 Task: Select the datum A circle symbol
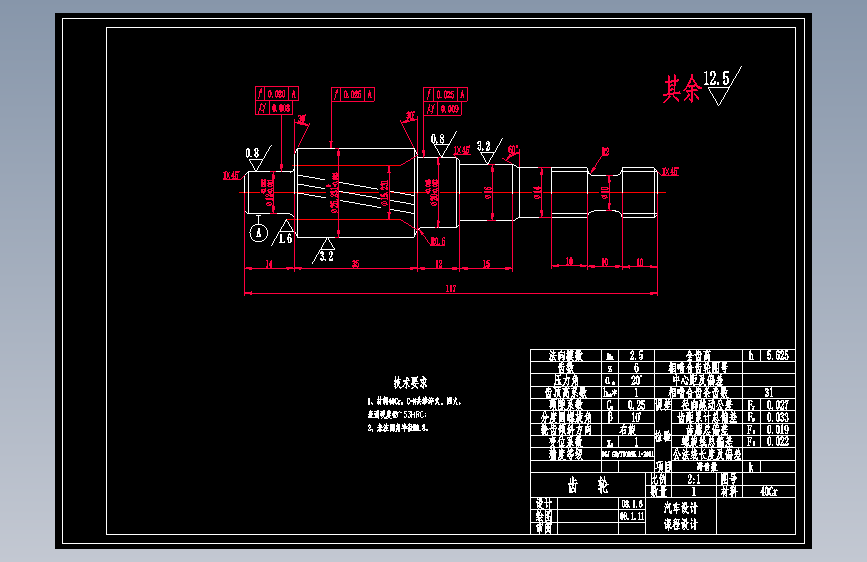click(258, 233)
